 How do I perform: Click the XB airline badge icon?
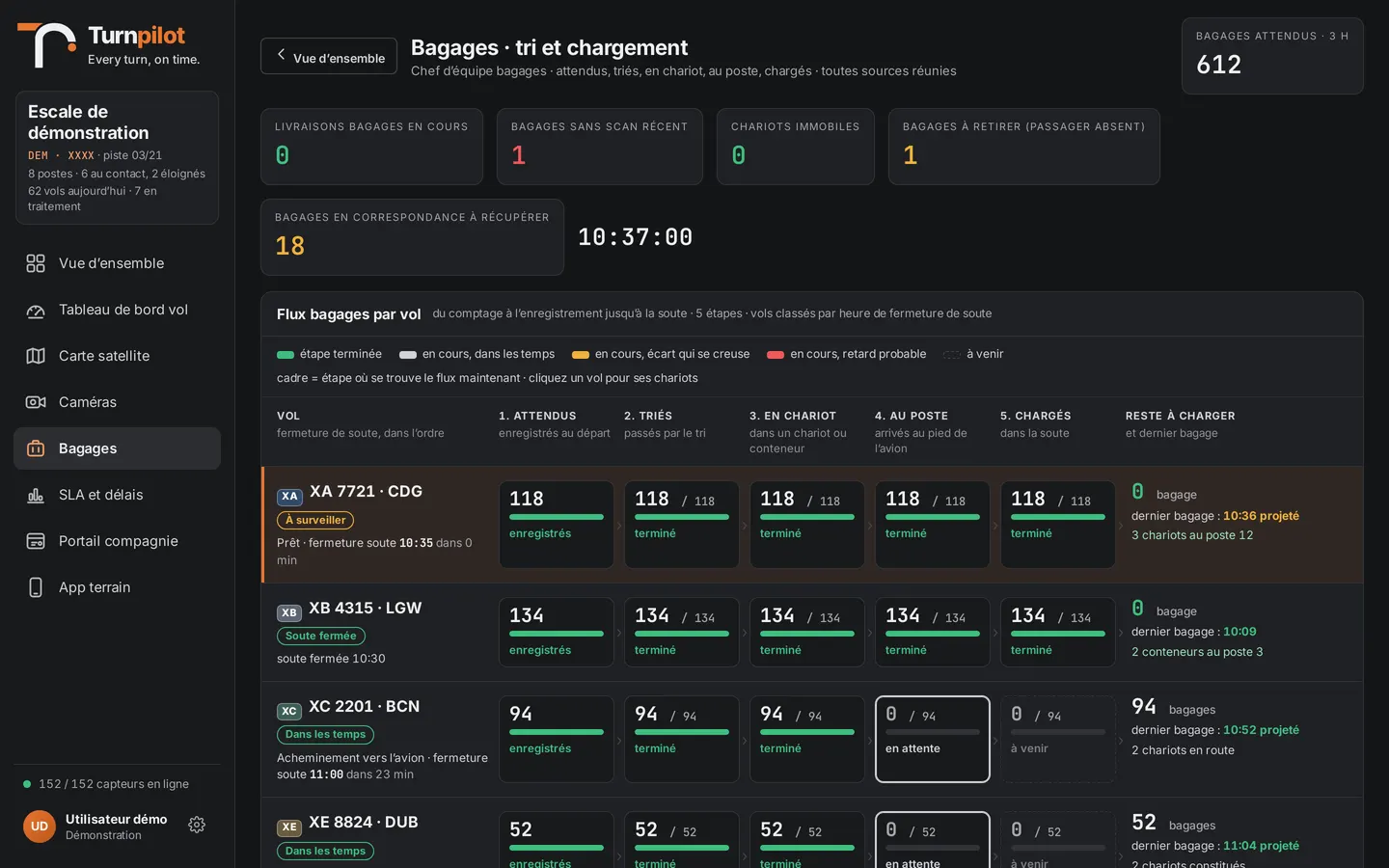click(288, 612)
